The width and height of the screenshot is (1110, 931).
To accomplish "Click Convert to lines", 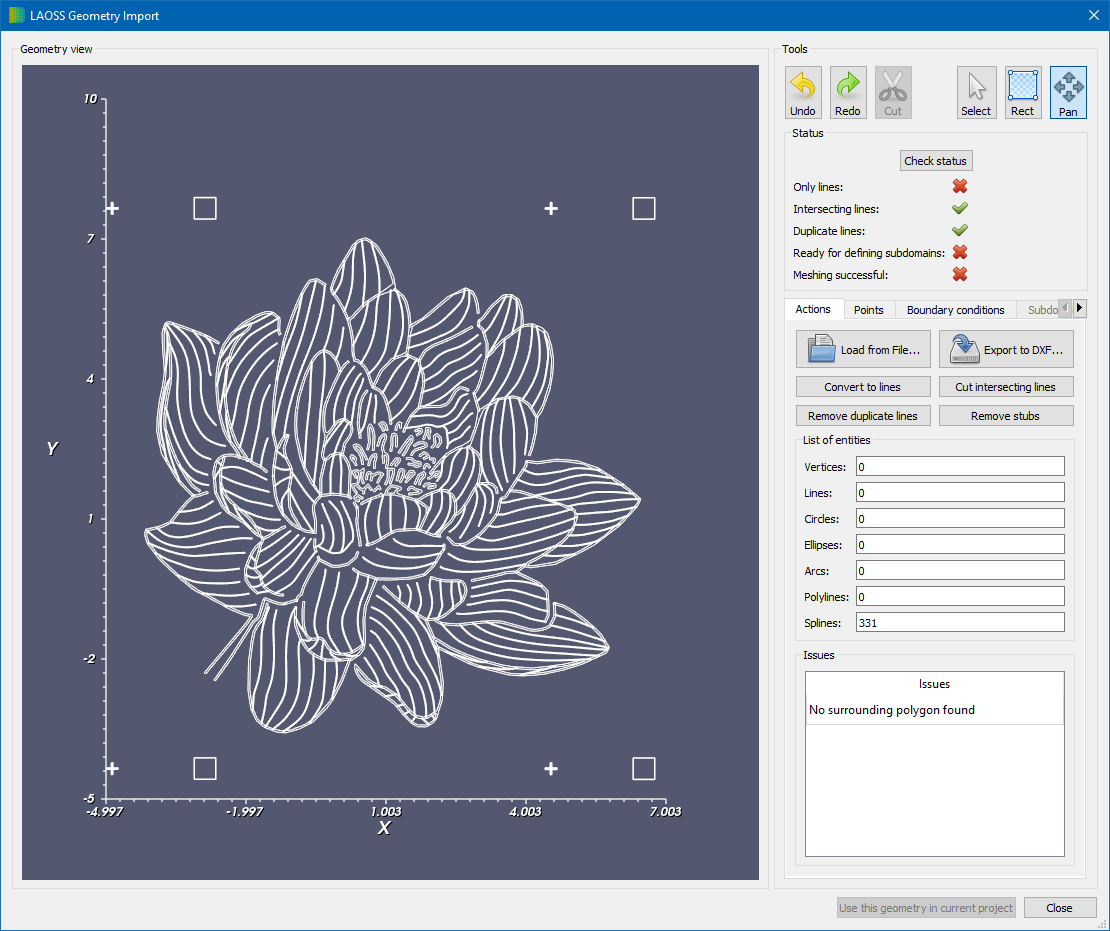I will tap(862, 386).
